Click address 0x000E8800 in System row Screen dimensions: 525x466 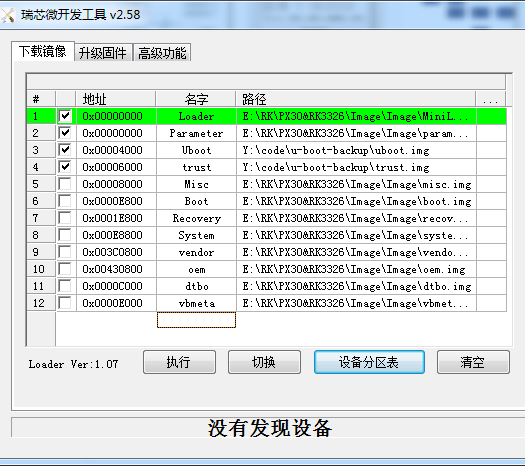(116, 235)
